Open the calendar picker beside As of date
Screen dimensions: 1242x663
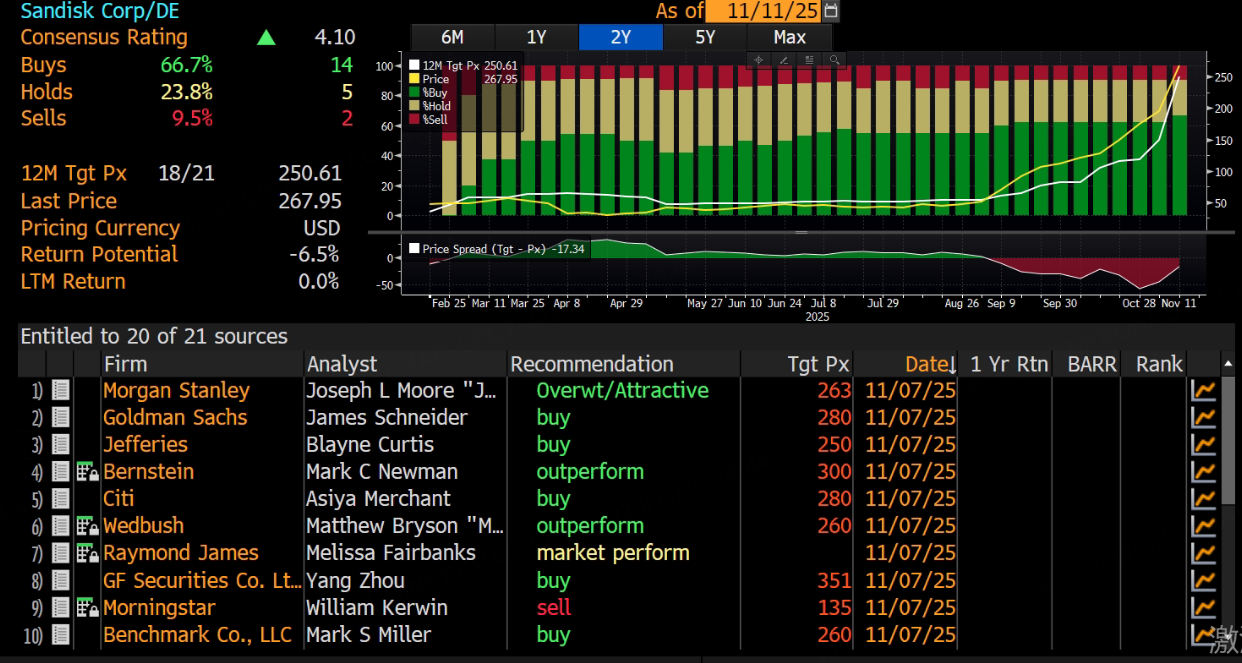pyautogui.click(x=830, y=11)
